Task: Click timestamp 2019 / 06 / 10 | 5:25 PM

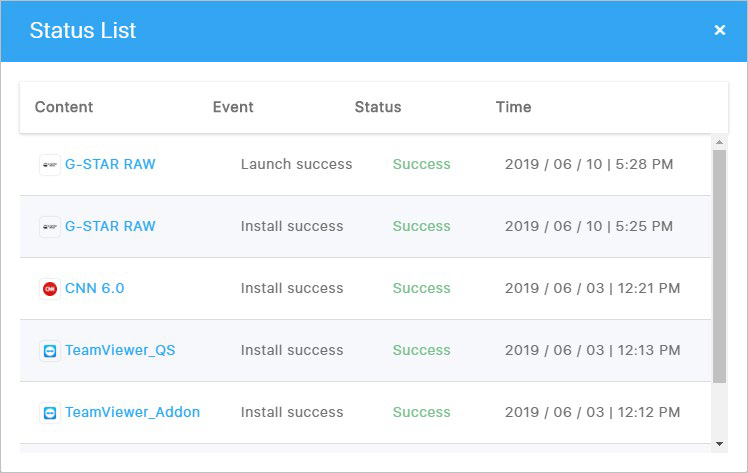Action: 589,226
